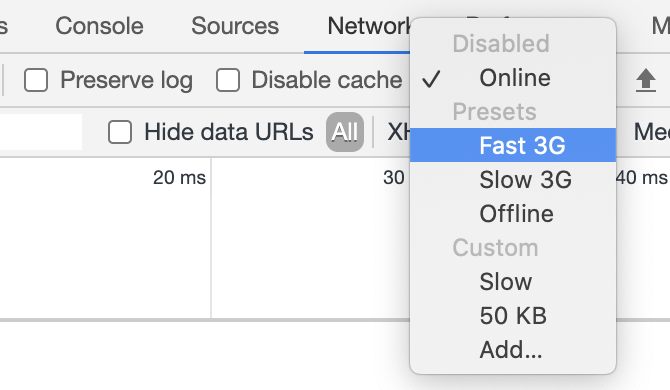Pick the Online throttling option
Viewport: 670px width, 390px height.
pyautogui.click(x=513, y=78)
